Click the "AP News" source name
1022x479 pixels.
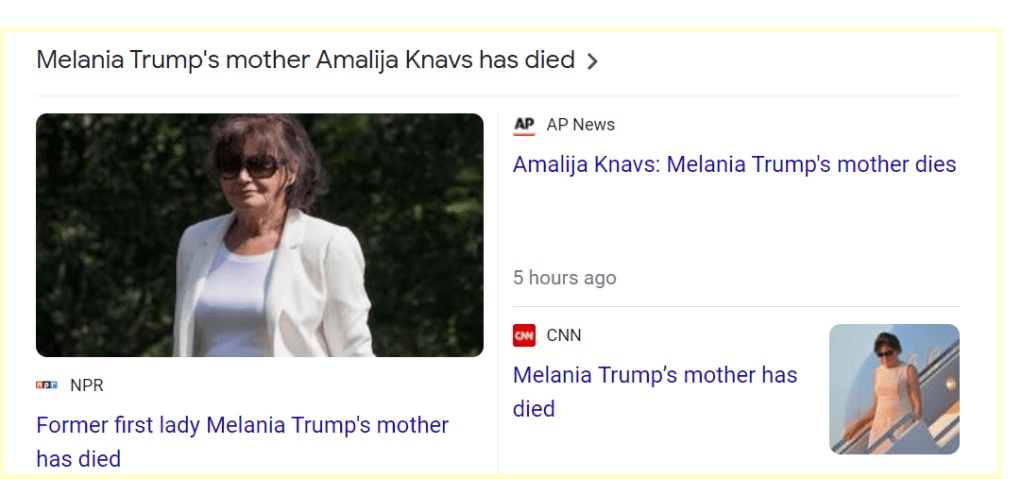pyautogui.click(x=580, y=125)
